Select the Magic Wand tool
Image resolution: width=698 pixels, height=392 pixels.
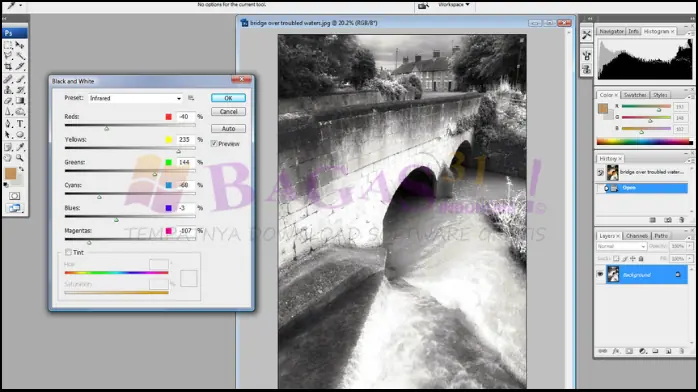click(x=20, y=56)
